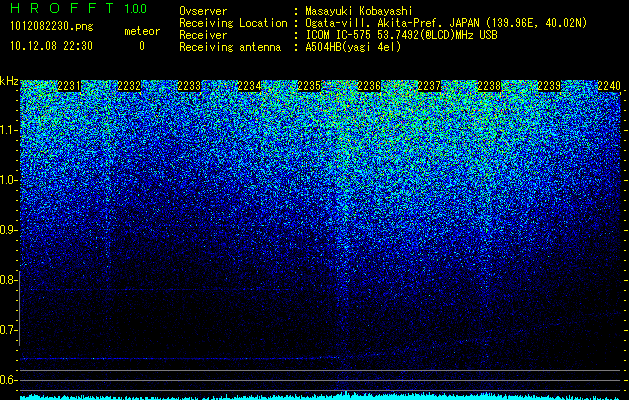629x400 pixels.
Task: Click the 2231 time marker
Action: click(69, 86)
